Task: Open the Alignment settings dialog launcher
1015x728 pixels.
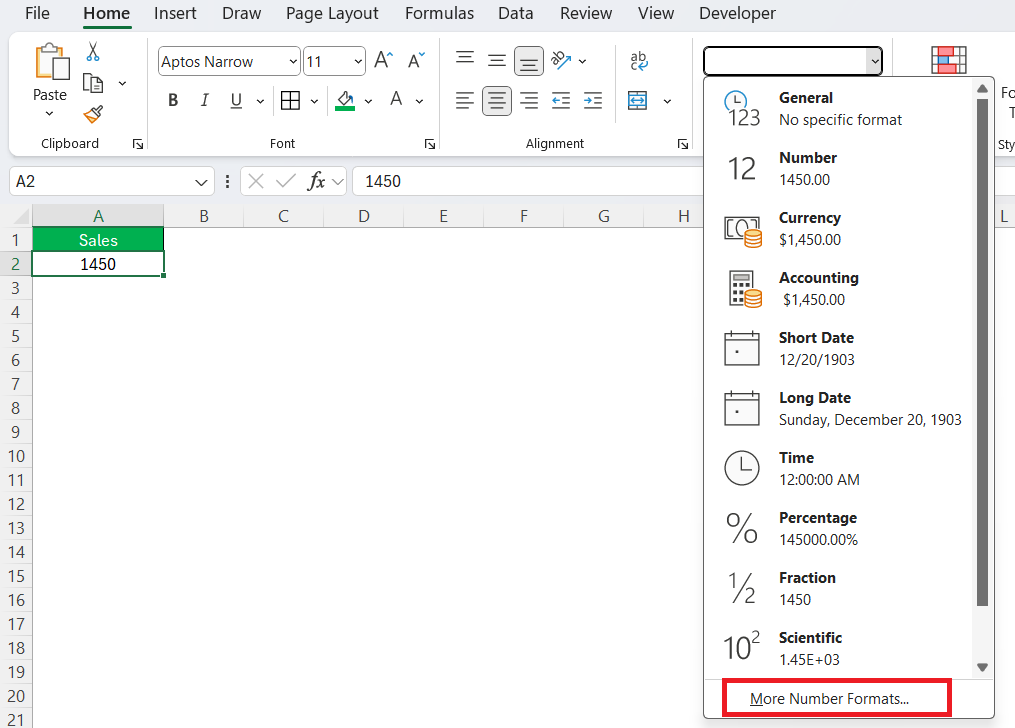Action: click(683, 144)
